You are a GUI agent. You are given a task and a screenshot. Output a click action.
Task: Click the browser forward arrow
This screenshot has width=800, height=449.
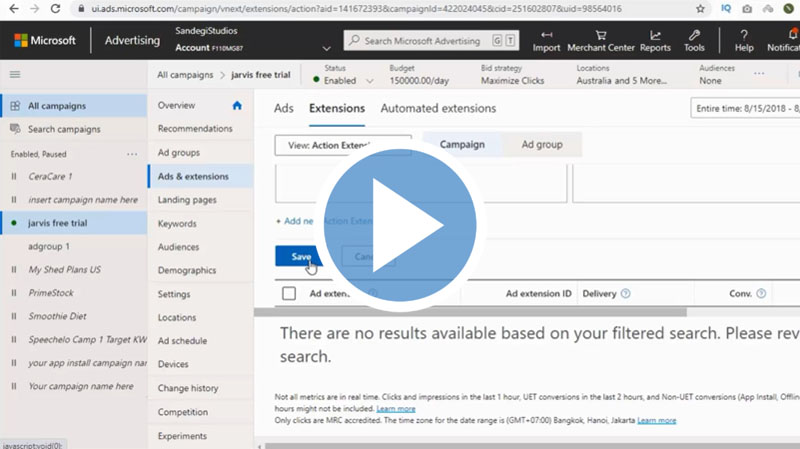click(34, 9)
